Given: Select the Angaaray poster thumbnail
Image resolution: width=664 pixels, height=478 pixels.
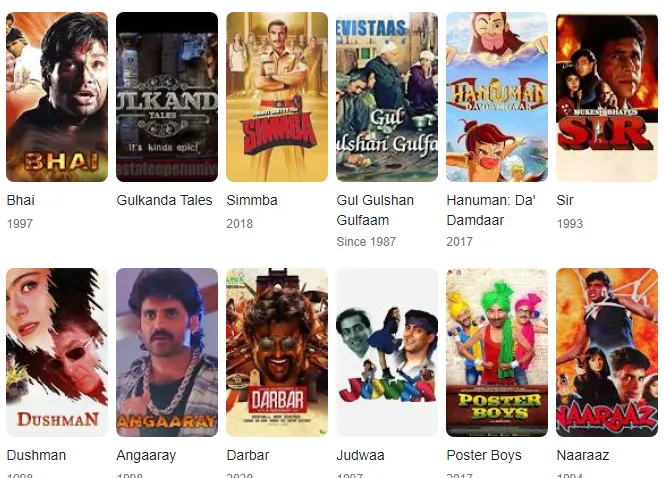Looking at the screenshot, I should click(167, 352).
